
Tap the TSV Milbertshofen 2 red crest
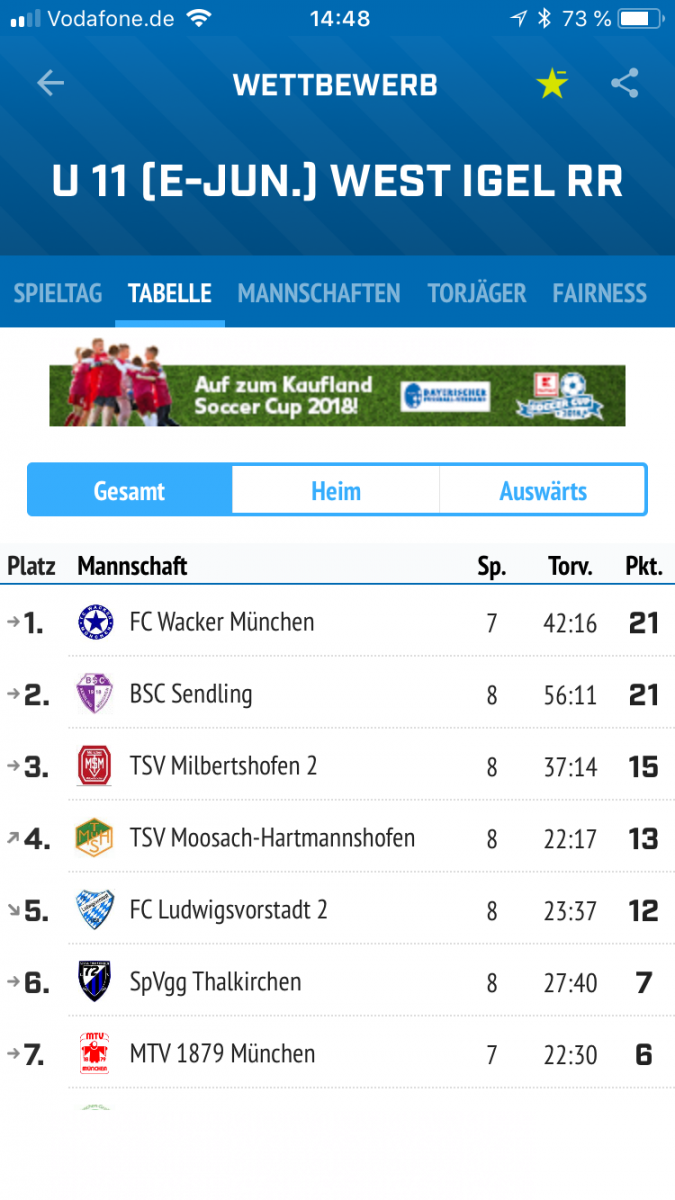(96, 767)
